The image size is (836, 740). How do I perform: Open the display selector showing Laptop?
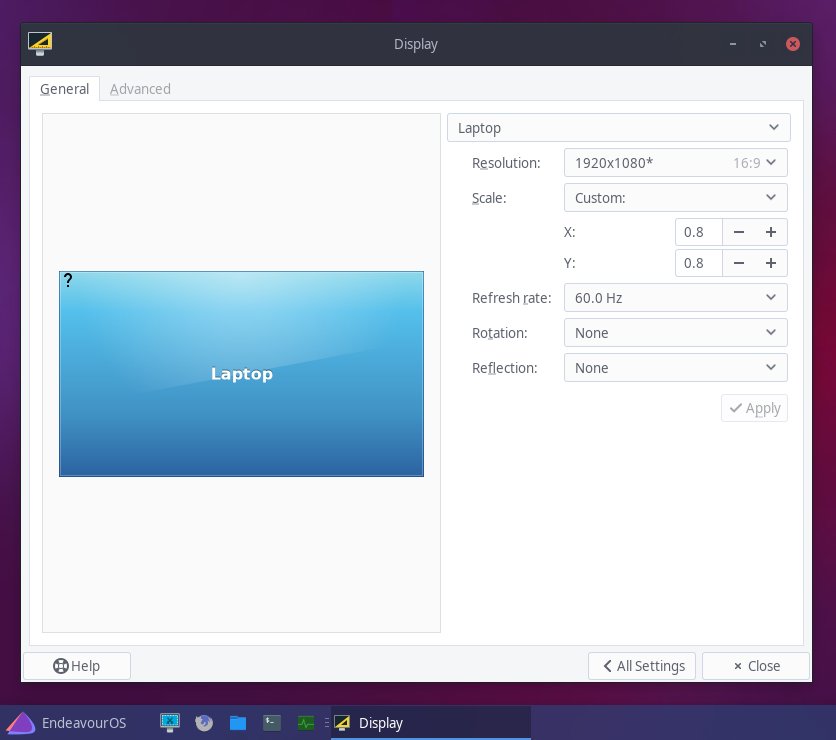[x=618, y=127]
